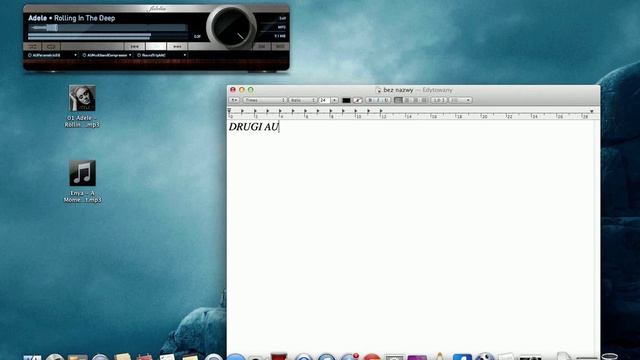
Task: Open the AUParametricEQ effect dropdown
Action: pos(75,55)
